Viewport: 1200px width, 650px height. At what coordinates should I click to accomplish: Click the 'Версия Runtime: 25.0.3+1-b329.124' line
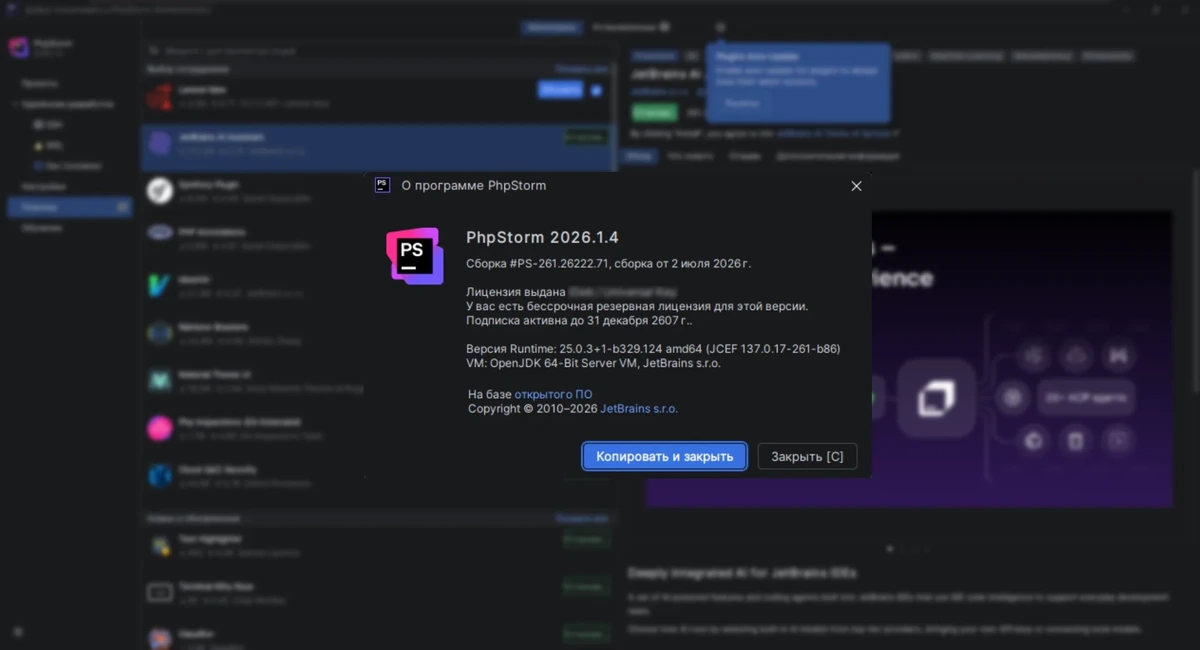tap(653, 349)
